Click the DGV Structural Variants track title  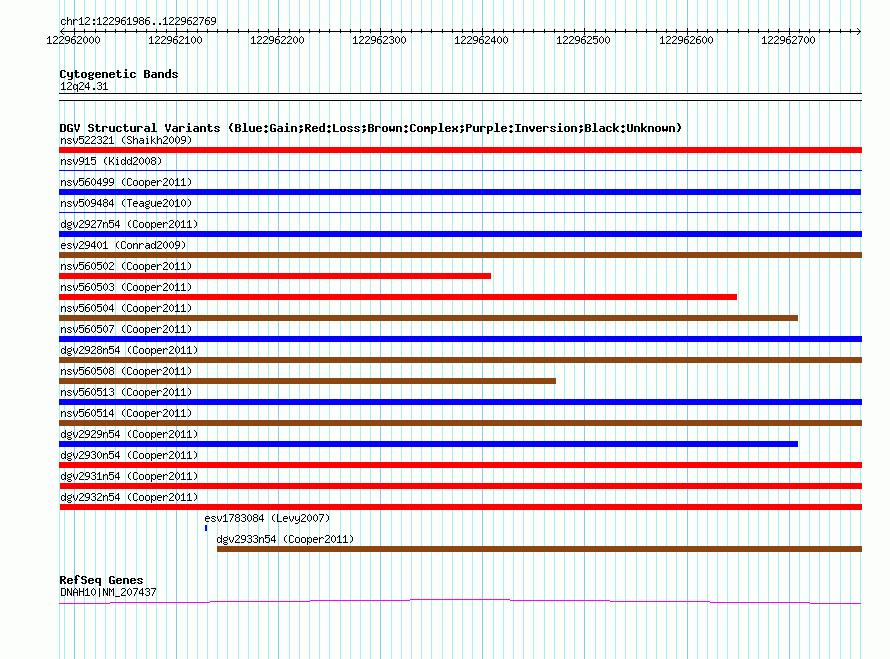pyautogui.click(x=371, y=128)
